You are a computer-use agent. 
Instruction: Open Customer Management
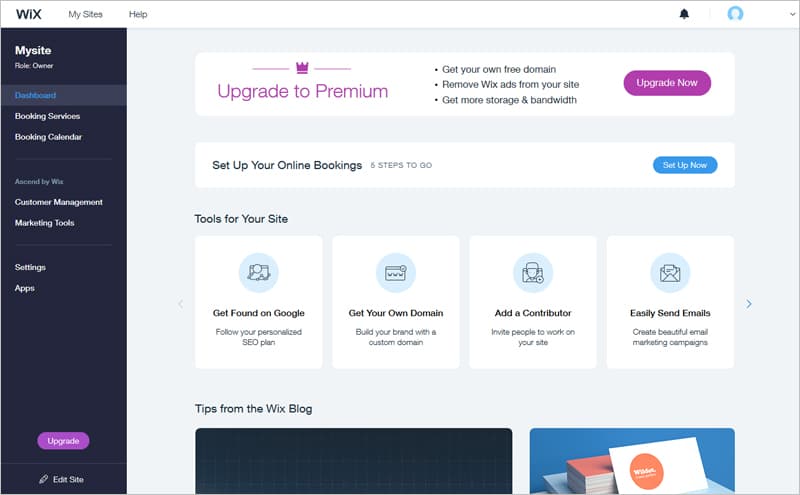click(59, 202)
